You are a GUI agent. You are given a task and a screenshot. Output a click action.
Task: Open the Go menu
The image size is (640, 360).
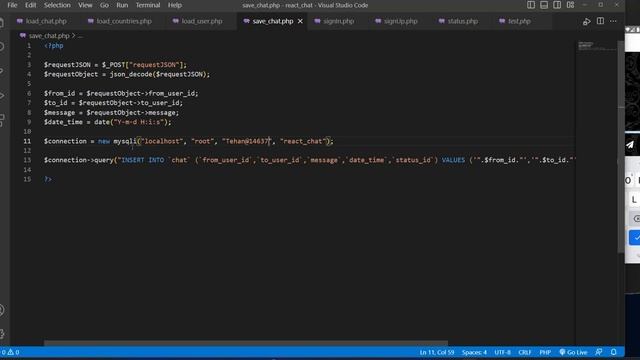tap(104, 5)
